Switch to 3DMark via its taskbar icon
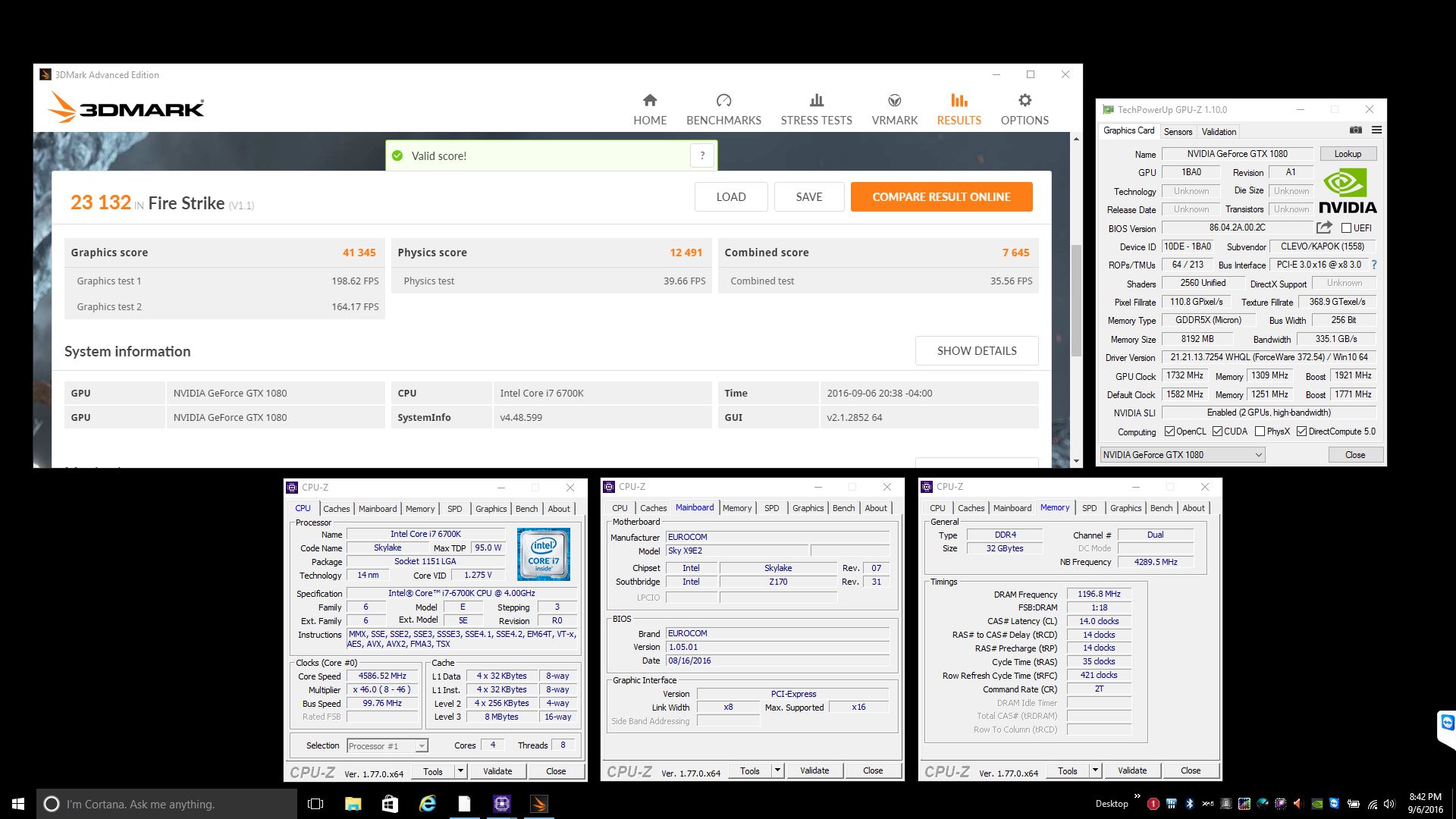Screen dimensions: 1456x819 [539, 804]
